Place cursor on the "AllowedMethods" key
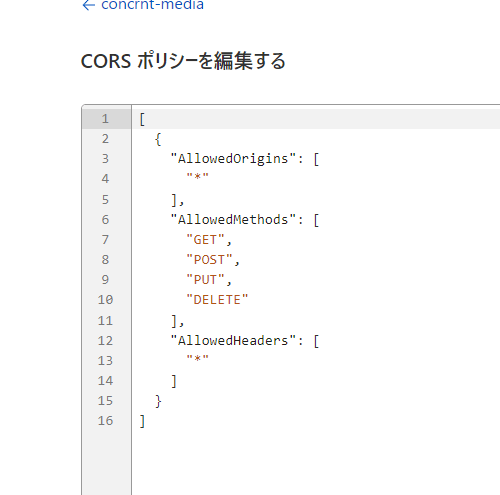500x495 pixels. (233, 220)
